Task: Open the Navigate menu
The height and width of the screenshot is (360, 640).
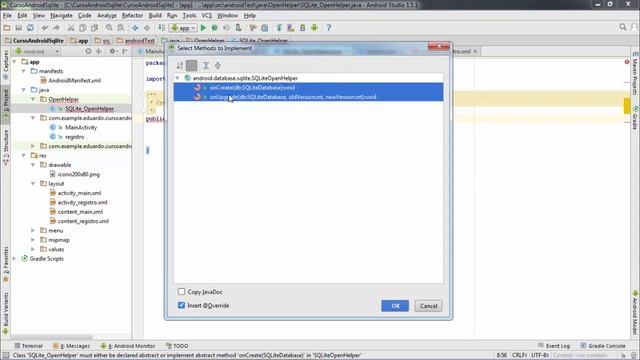Action: coord(61,16)
